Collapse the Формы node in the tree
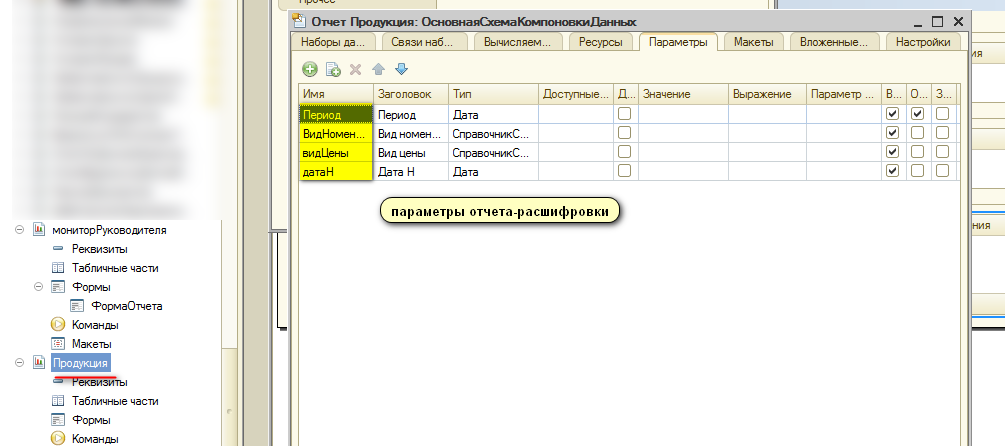 point(37,287)
